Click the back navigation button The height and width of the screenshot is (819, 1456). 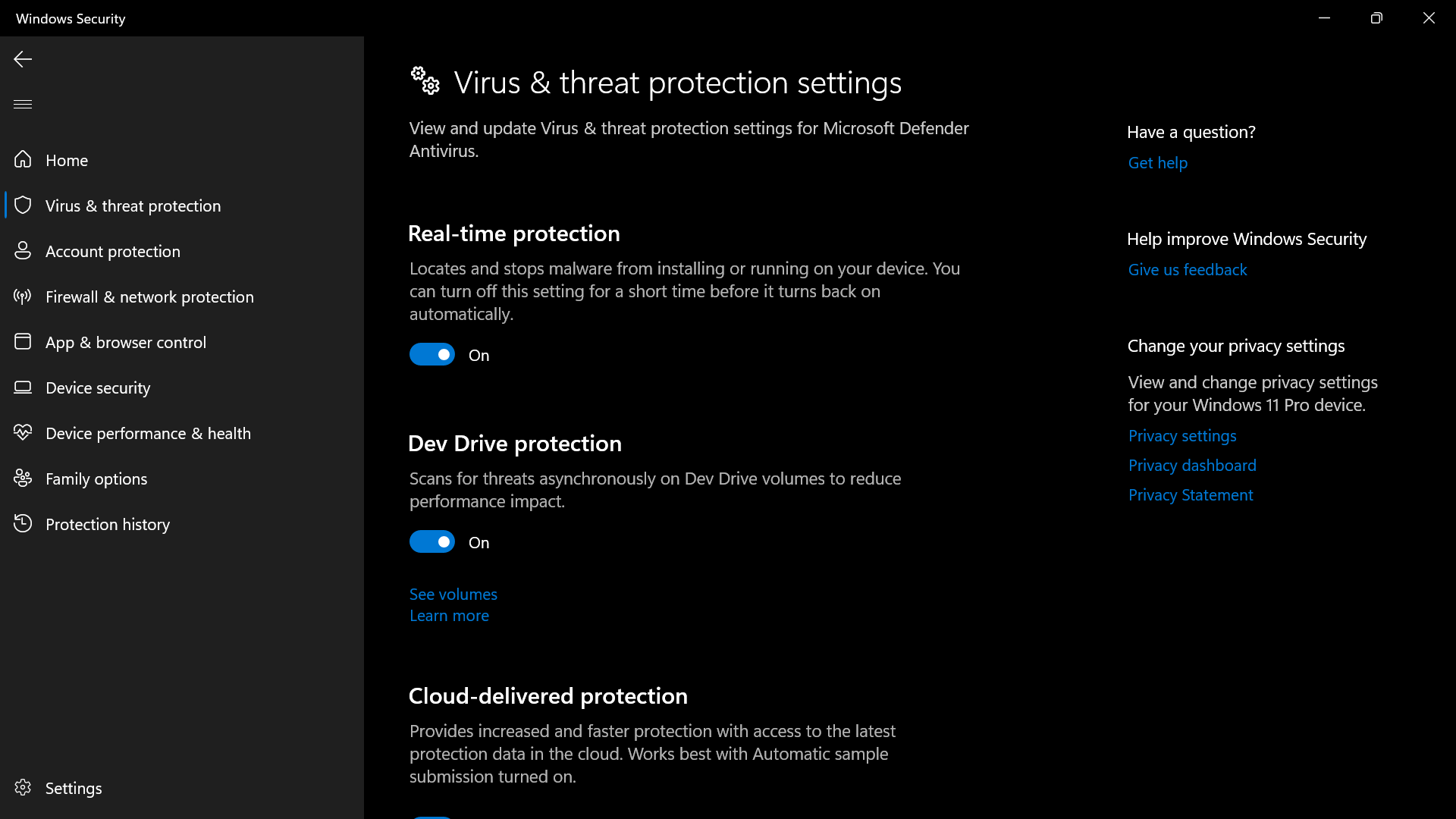click(22, 59)
